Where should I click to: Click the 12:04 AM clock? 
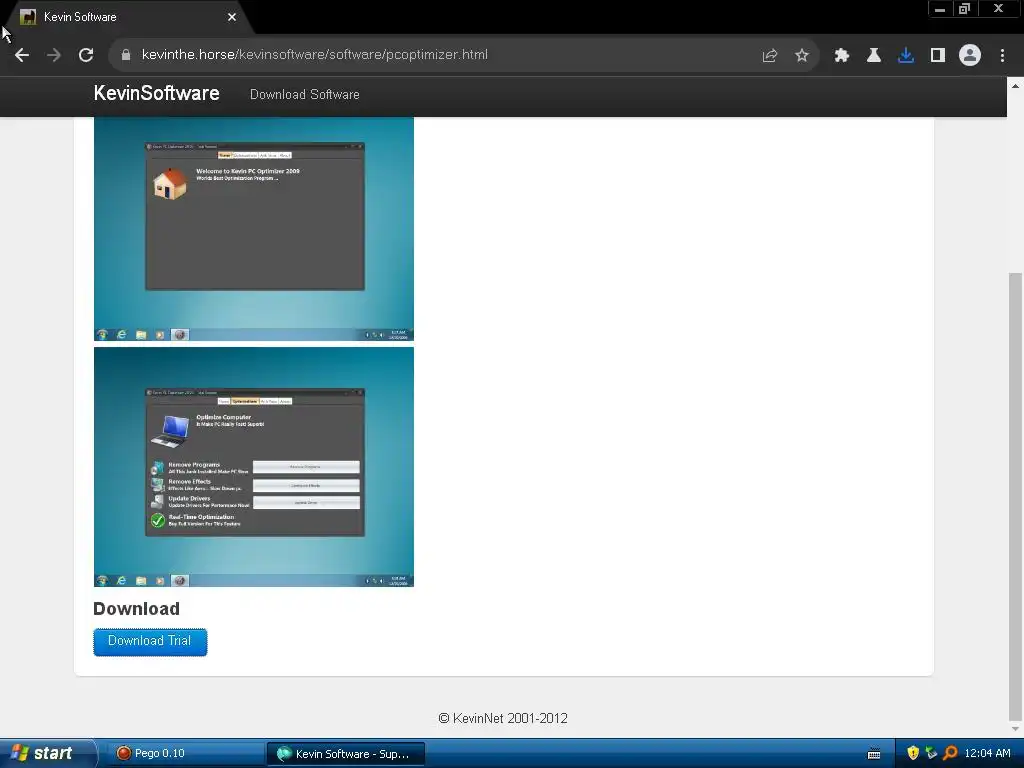[x=987, y=753]
